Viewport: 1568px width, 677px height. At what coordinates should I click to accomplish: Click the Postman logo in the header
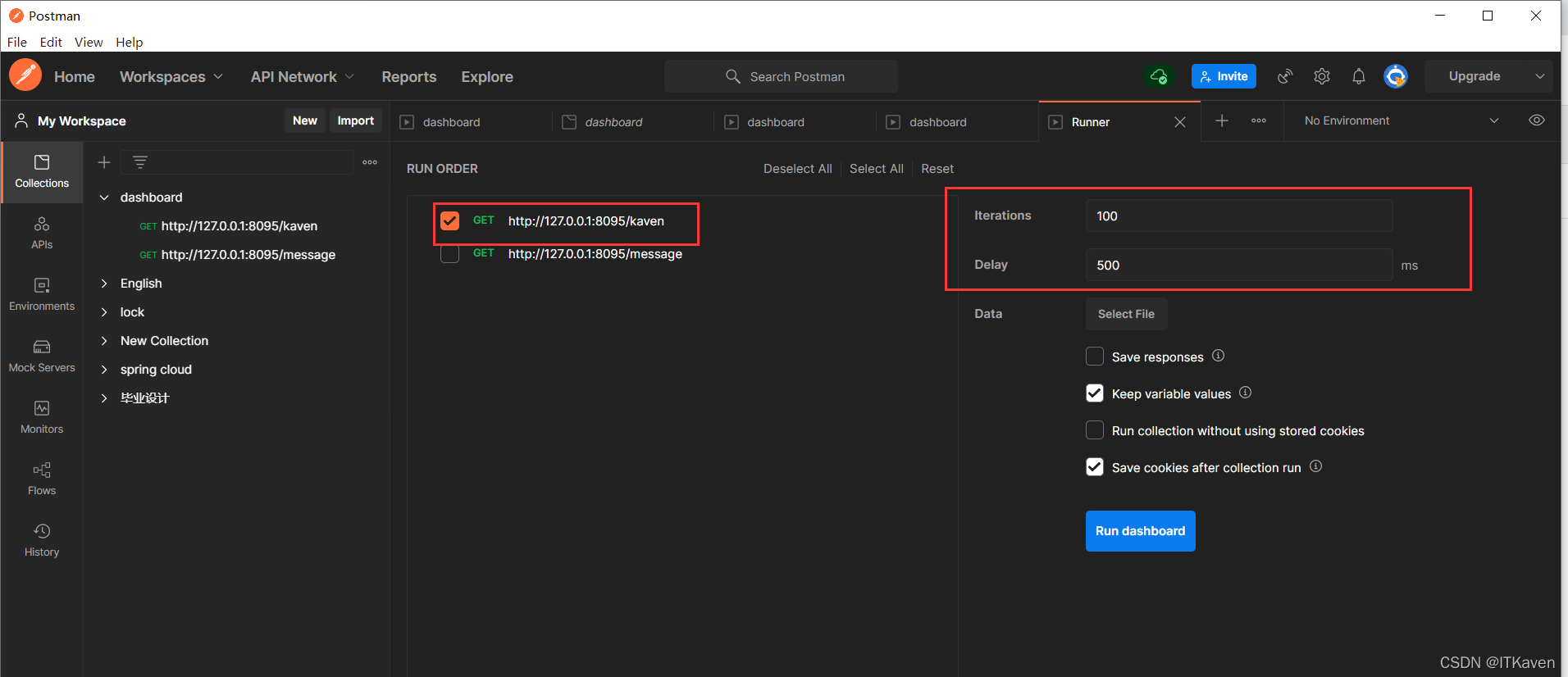(25, 75)
